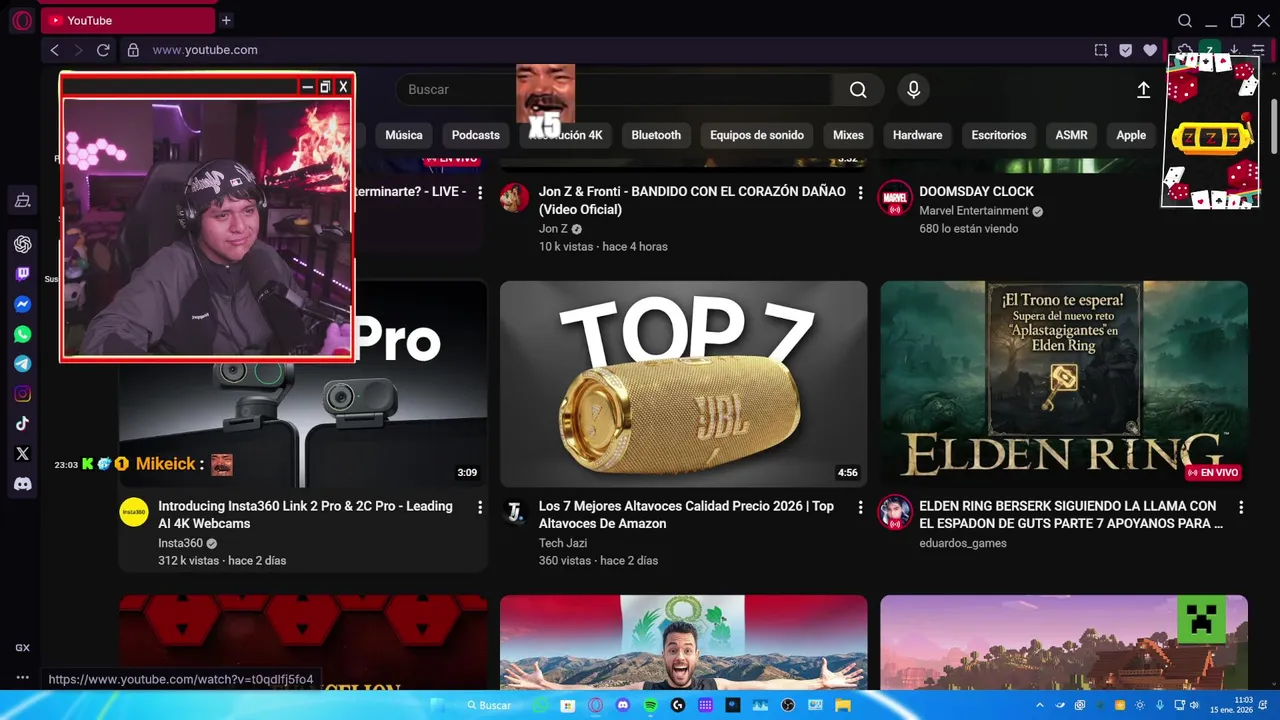
Task: Open options menu for DOOMSDAY CLOCK
Action: coord(1241,193)
